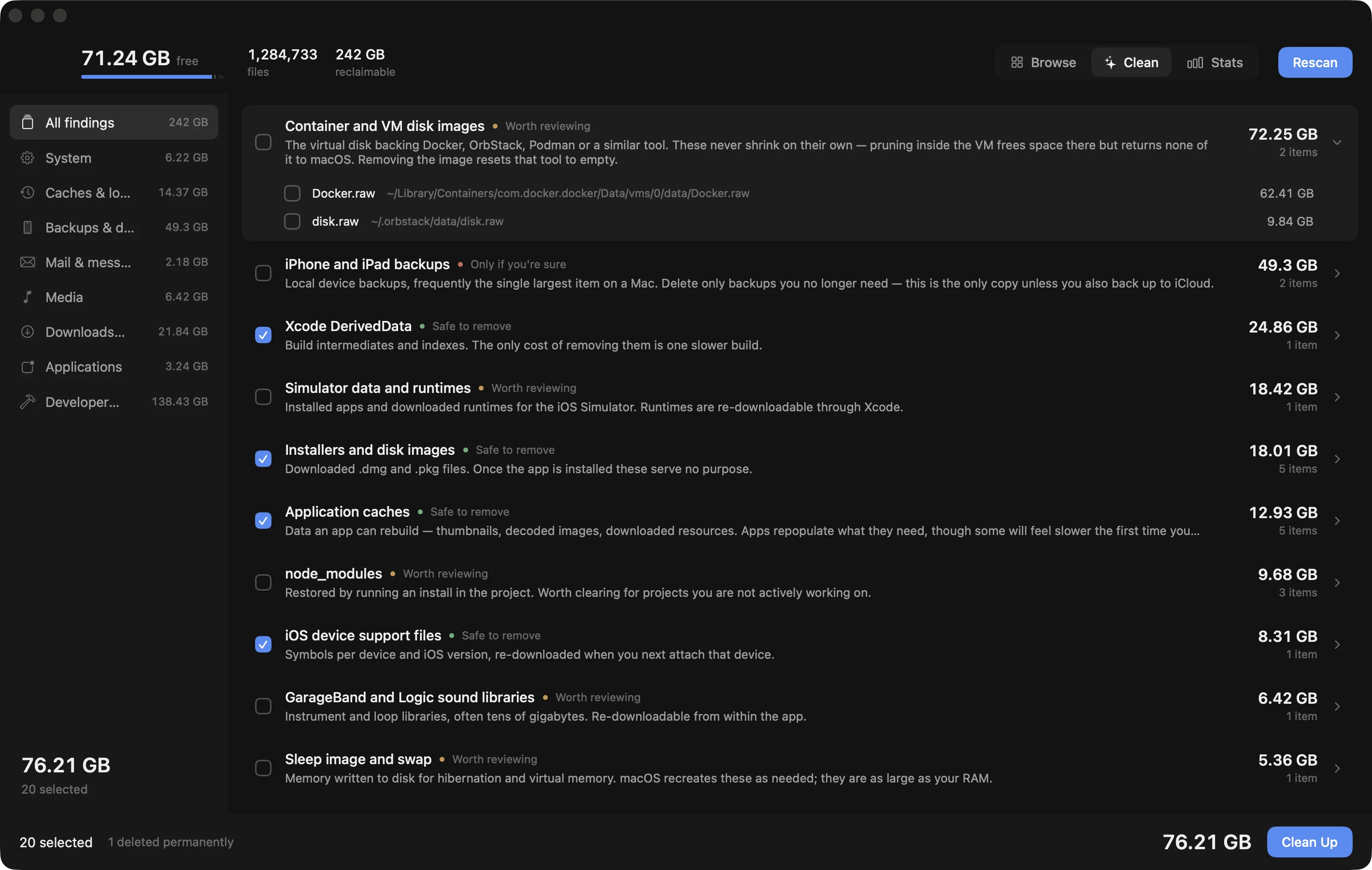Click the Clean Up button
The image size is (1372, 870).
[x=1309, y=842]
